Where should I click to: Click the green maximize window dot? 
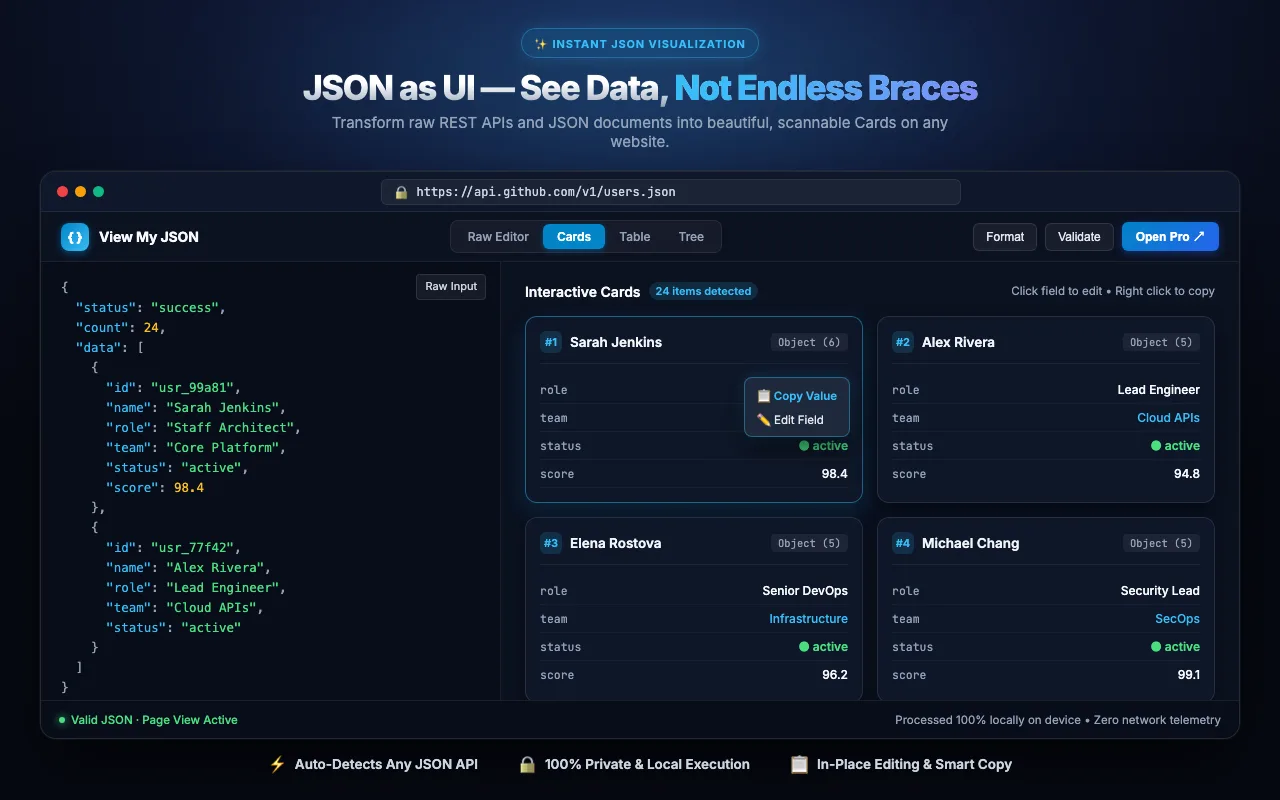click(x=98, y=192)
